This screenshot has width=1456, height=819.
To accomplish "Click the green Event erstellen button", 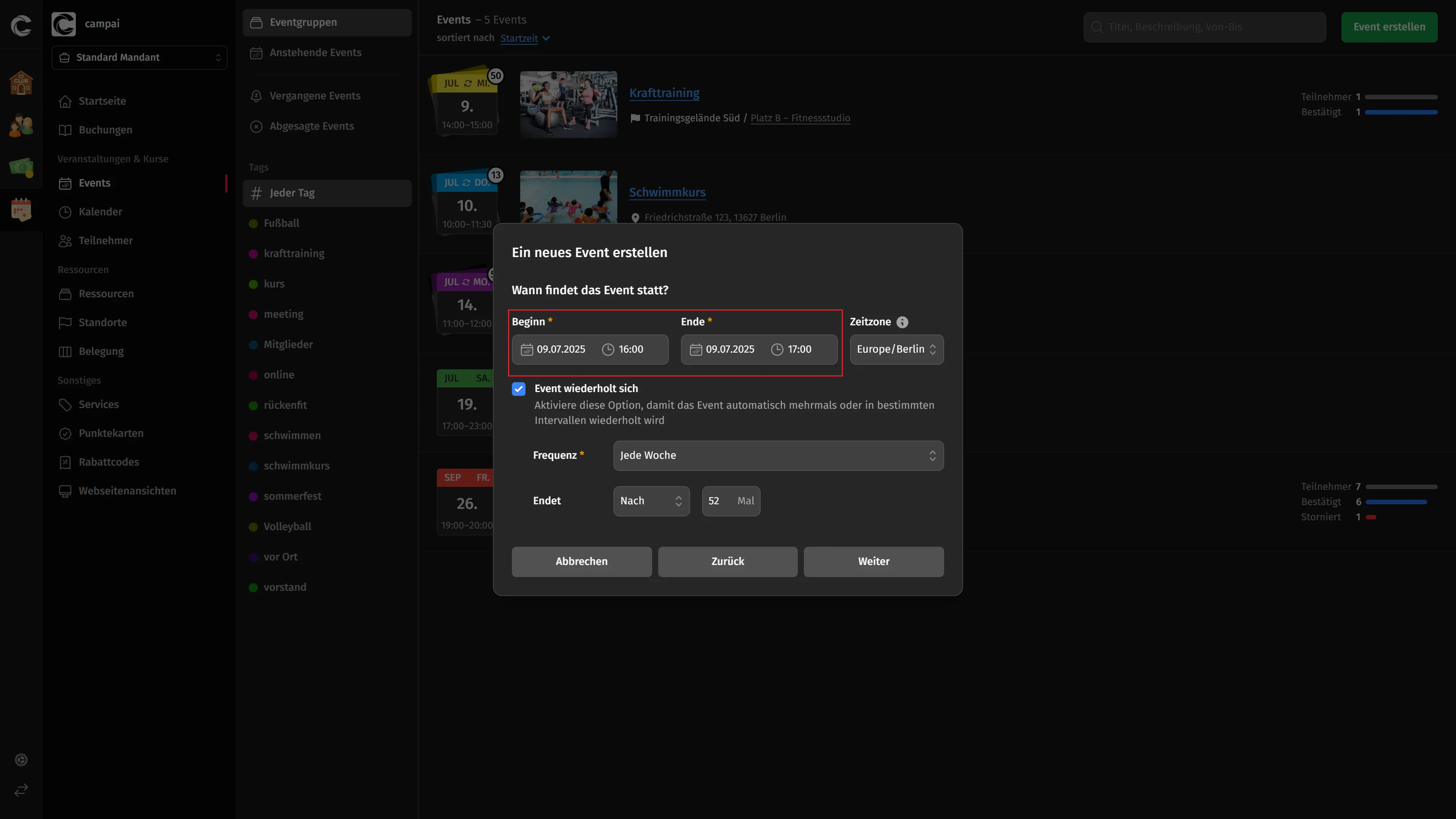I will (1389, 27).
